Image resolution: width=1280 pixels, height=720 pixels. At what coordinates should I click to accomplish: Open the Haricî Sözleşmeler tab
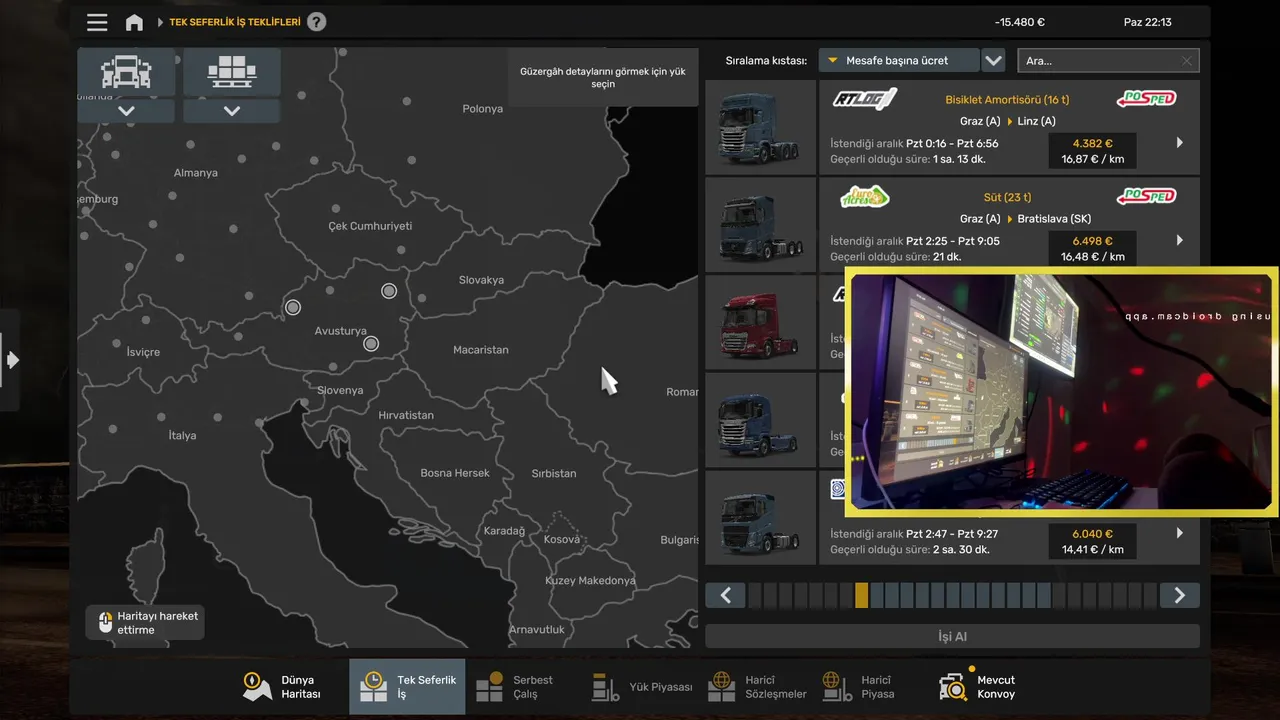point(757,687)
